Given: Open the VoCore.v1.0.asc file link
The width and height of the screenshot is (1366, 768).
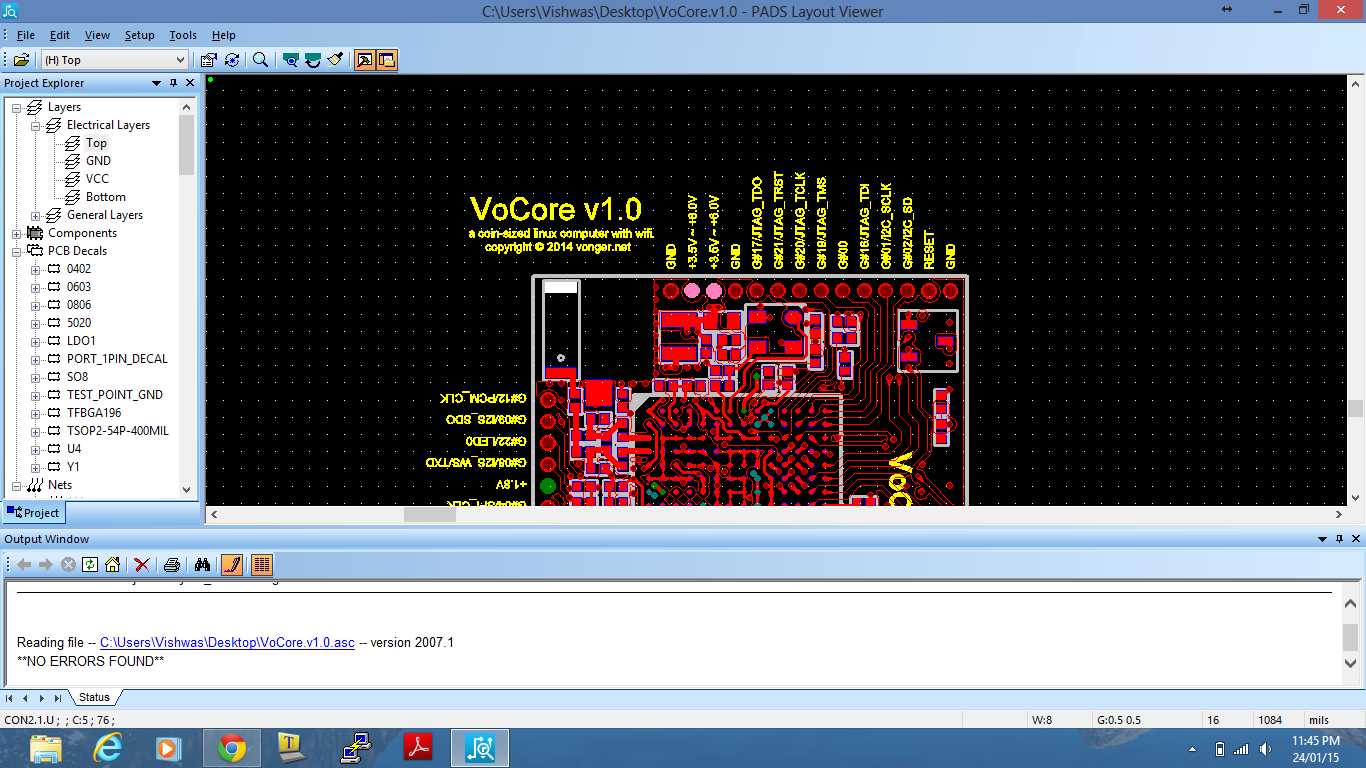Looking at the screenshot, I should (x=227, y=642).
